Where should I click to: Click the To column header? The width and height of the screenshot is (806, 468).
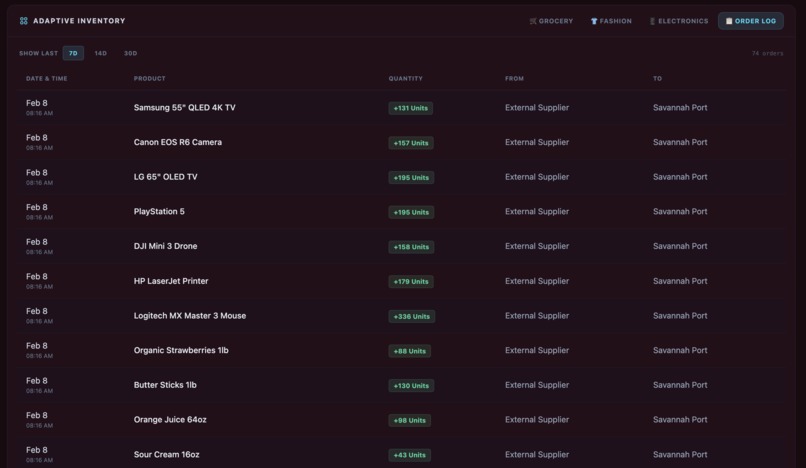(657, 79)
